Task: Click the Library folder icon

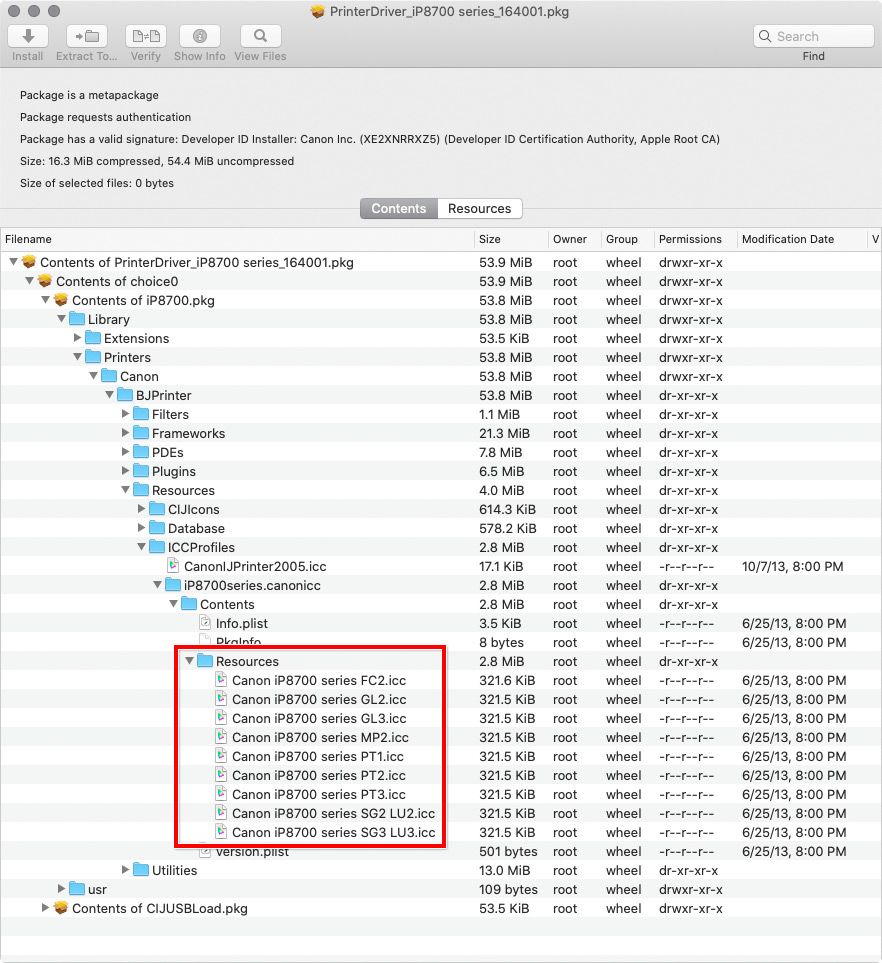Action: 77,319
